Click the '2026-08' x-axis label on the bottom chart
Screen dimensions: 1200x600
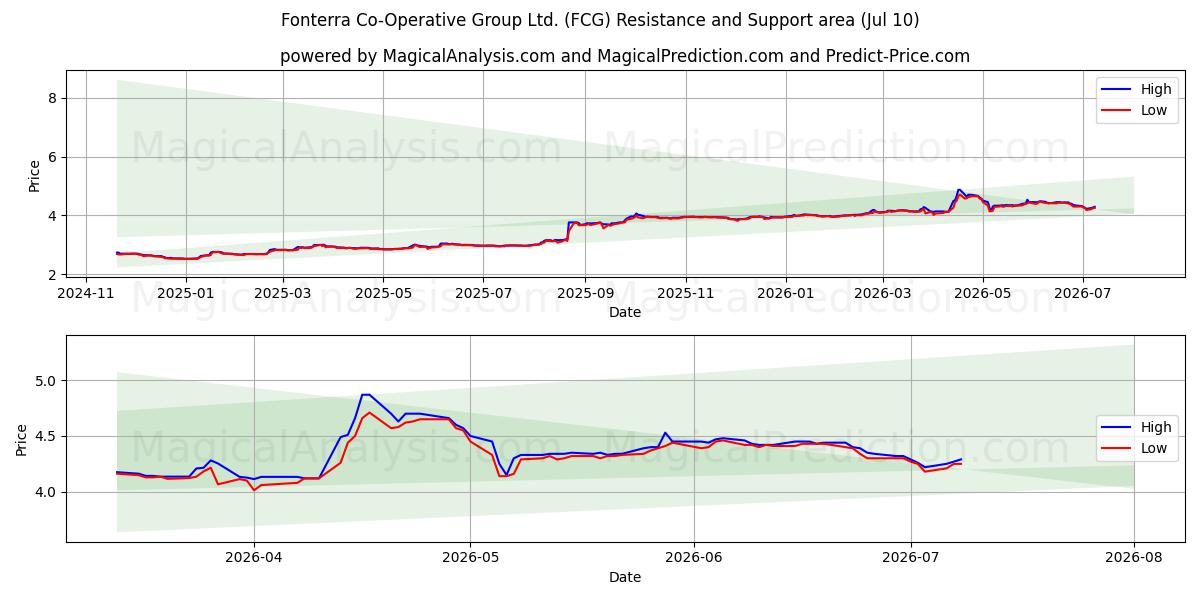[1134, 558]
